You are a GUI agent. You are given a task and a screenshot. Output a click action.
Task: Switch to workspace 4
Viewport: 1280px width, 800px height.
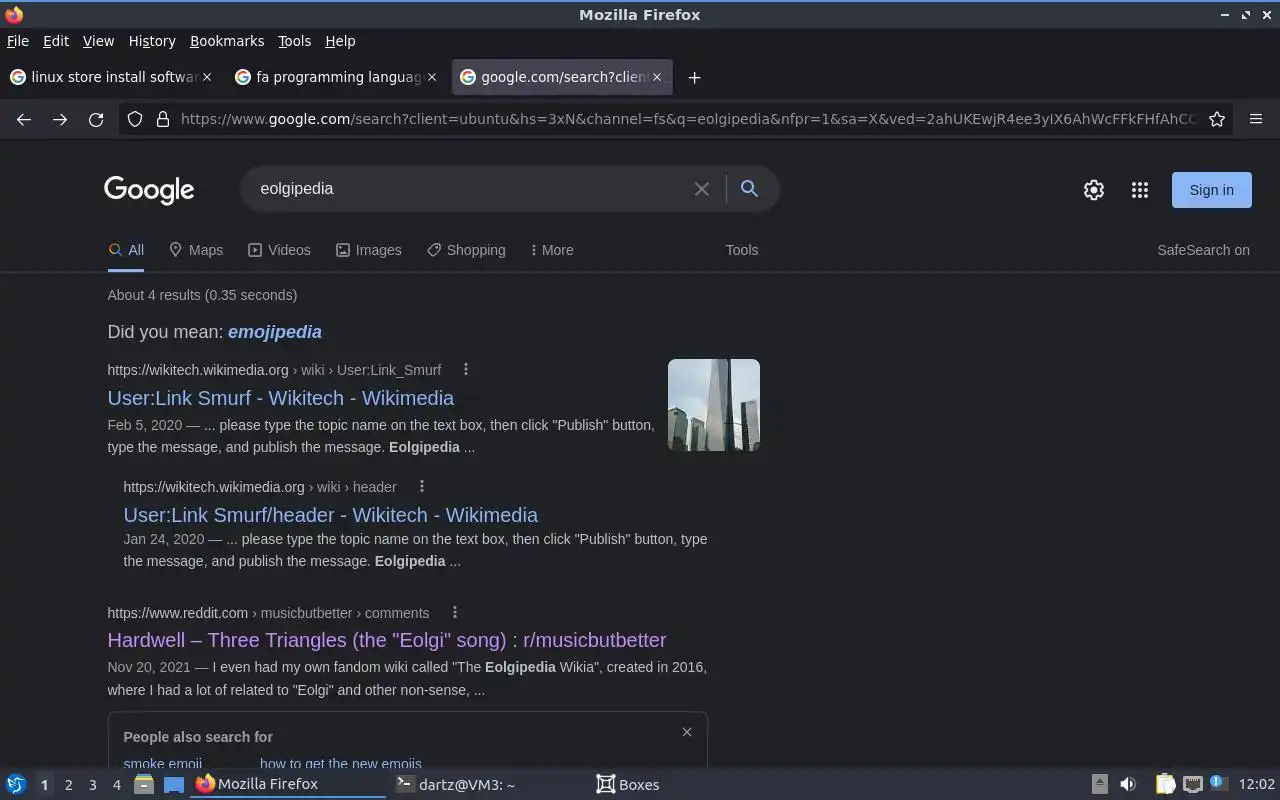(x=116, y=785)
